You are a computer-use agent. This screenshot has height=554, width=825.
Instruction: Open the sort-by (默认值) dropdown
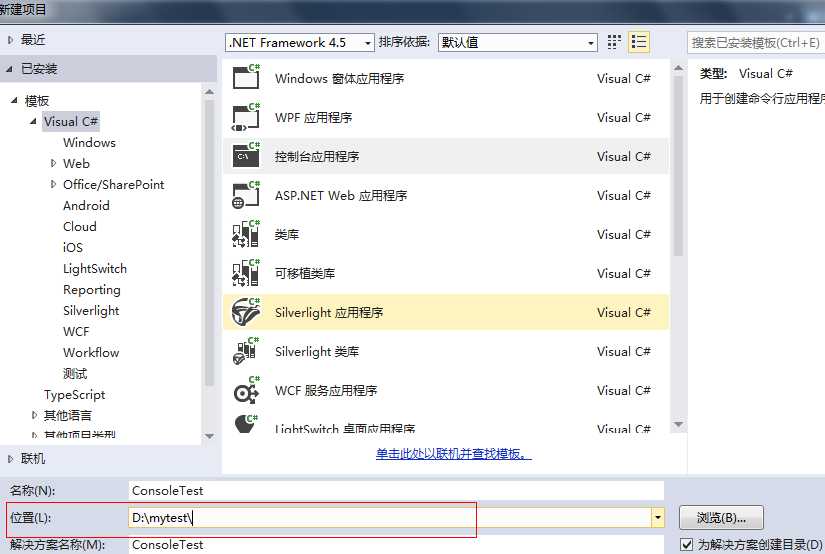click(591, 43)
